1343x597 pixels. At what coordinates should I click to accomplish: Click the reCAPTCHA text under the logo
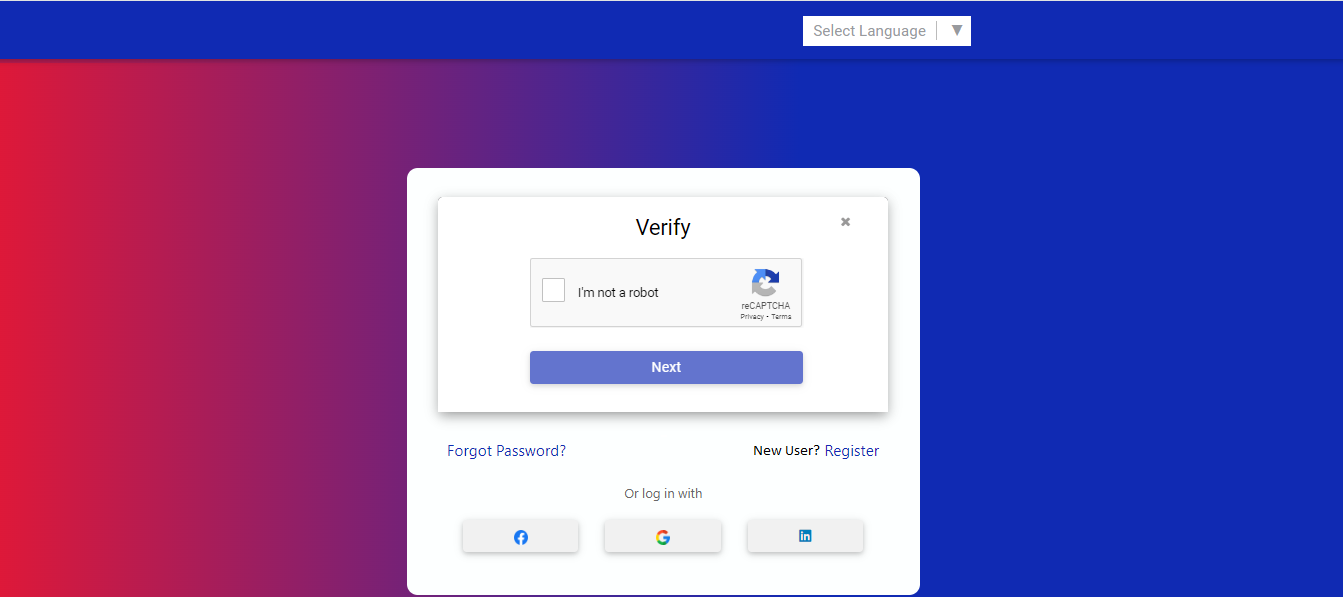pos(765,306)
